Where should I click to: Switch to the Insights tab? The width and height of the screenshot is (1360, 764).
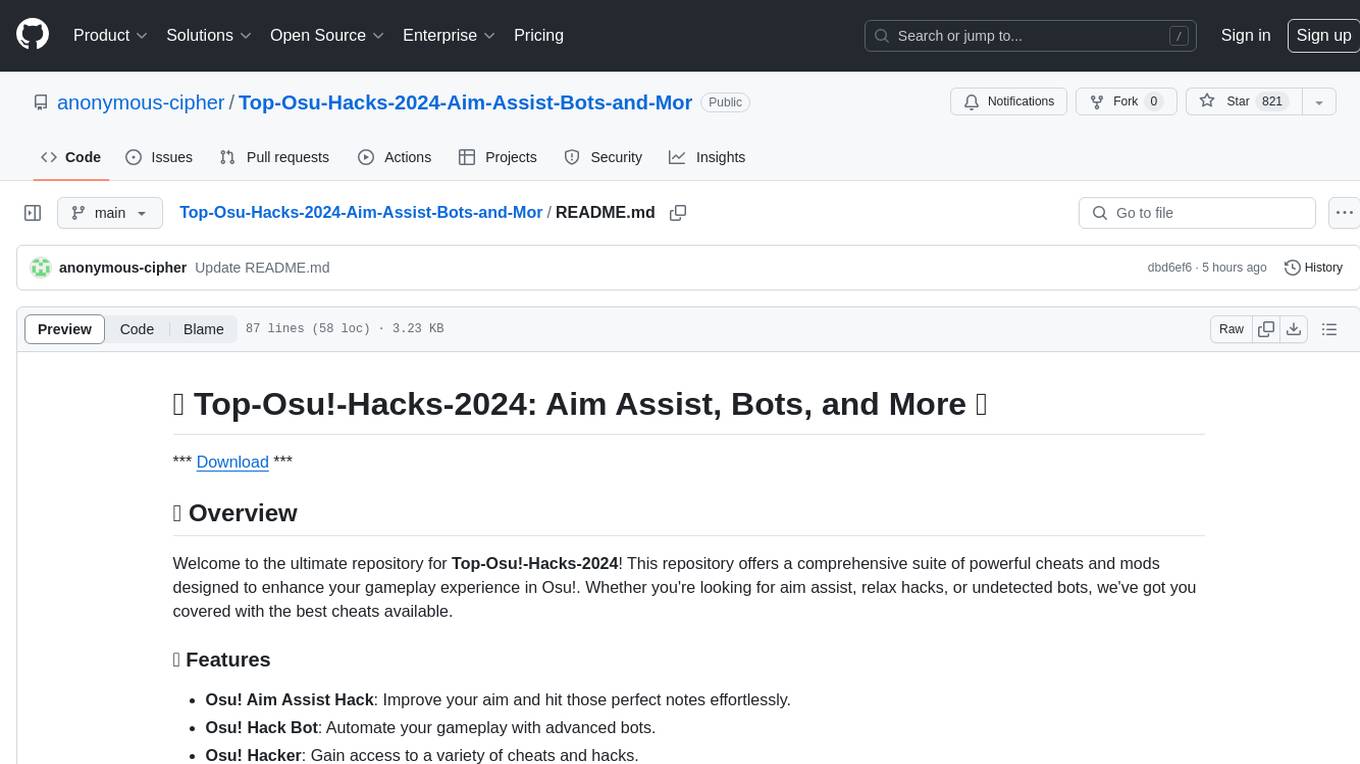pos(707,157)
